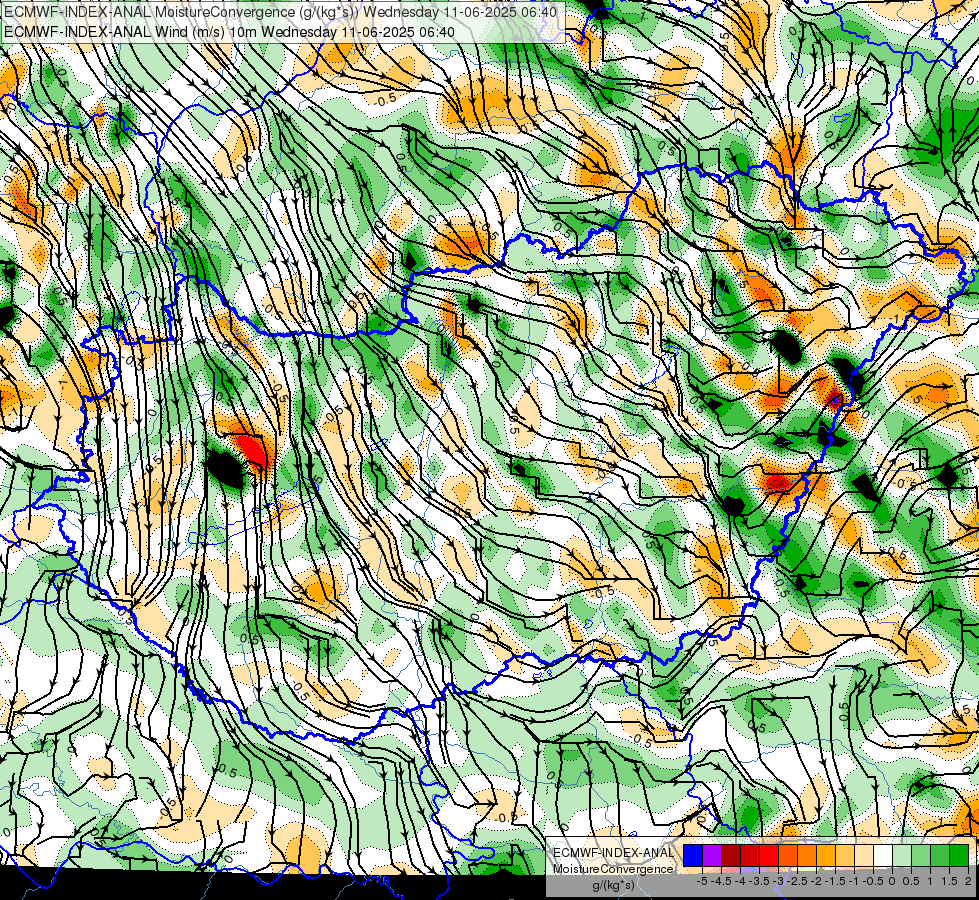Choose the palest green swatch beside white

pos(902,855)
